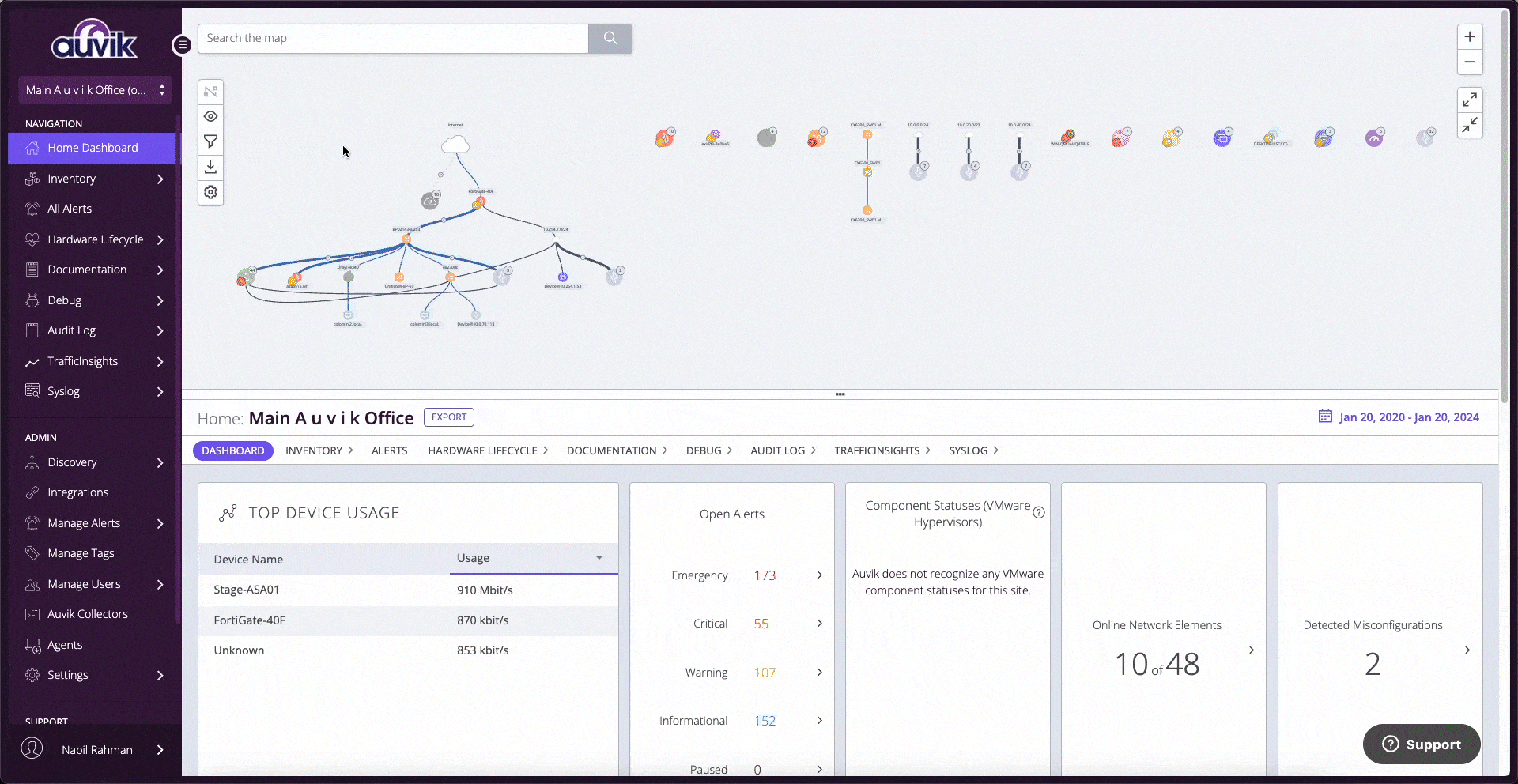This screenshot has width=1518, height=784.
Task: Click the Manage Tags tag icon
Action: click(32, 553)
